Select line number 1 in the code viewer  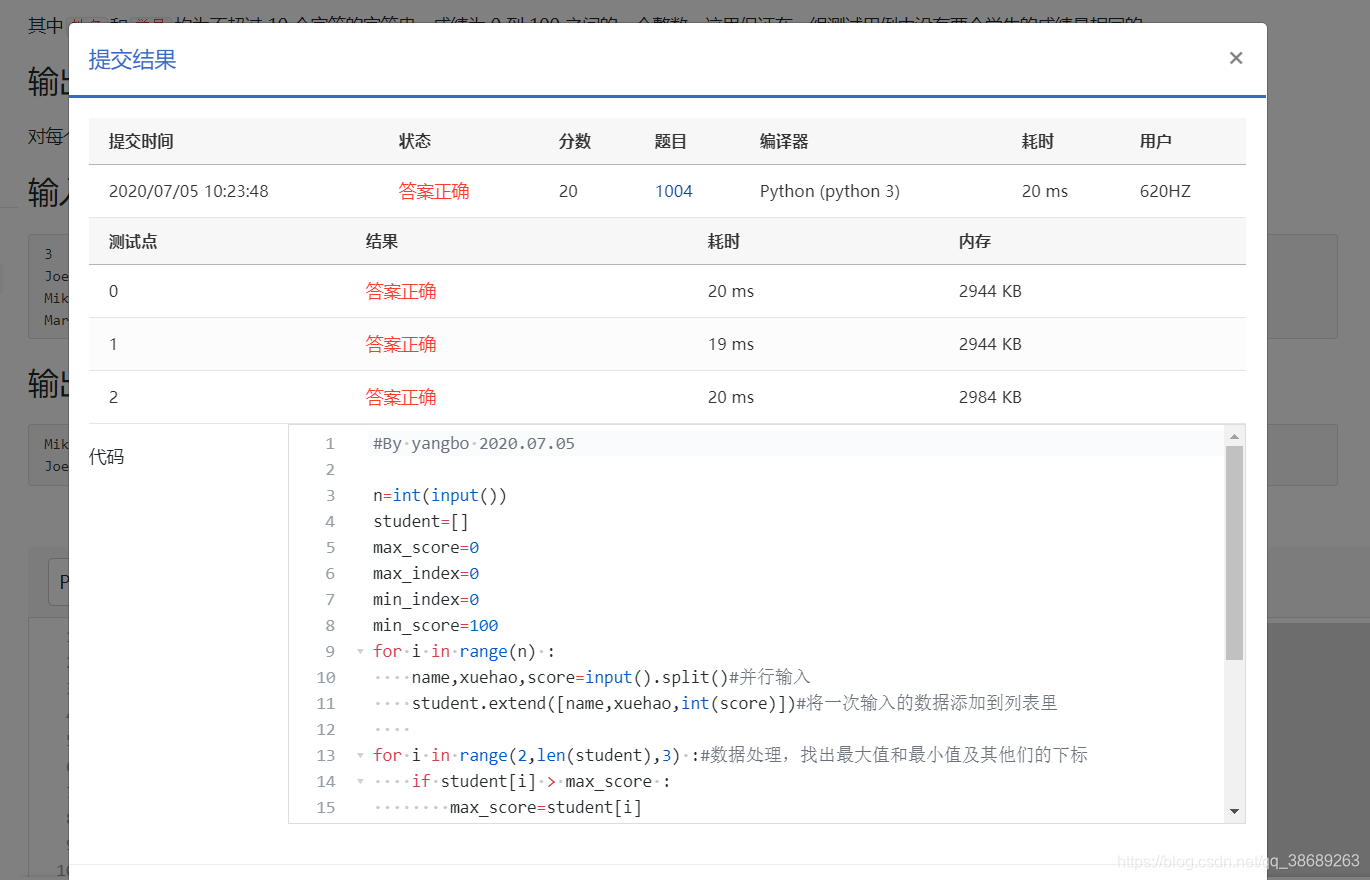tap(330, 443)
